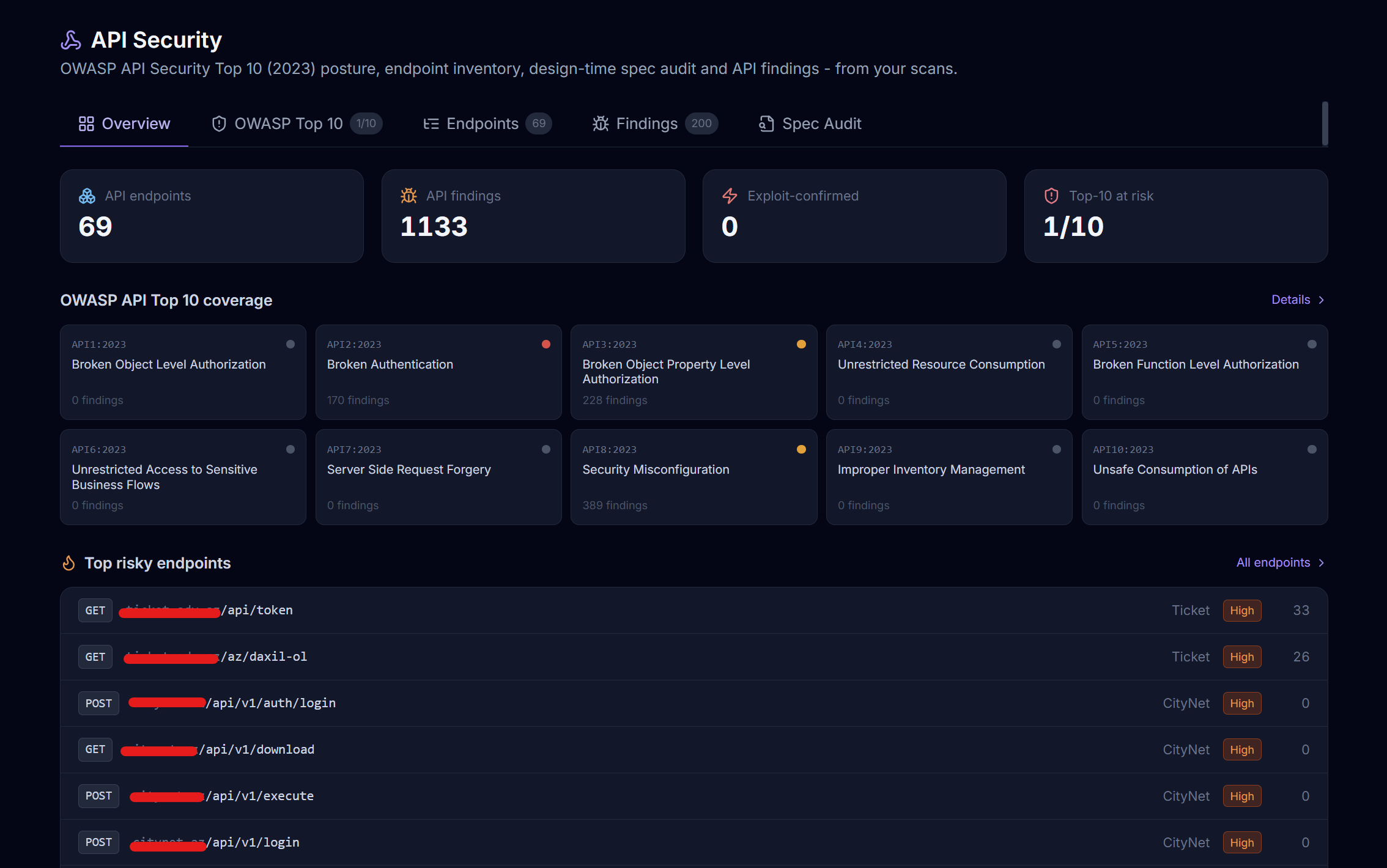Click the gray status dot on API1:2023 card
1387x868 pixels.
290,344
